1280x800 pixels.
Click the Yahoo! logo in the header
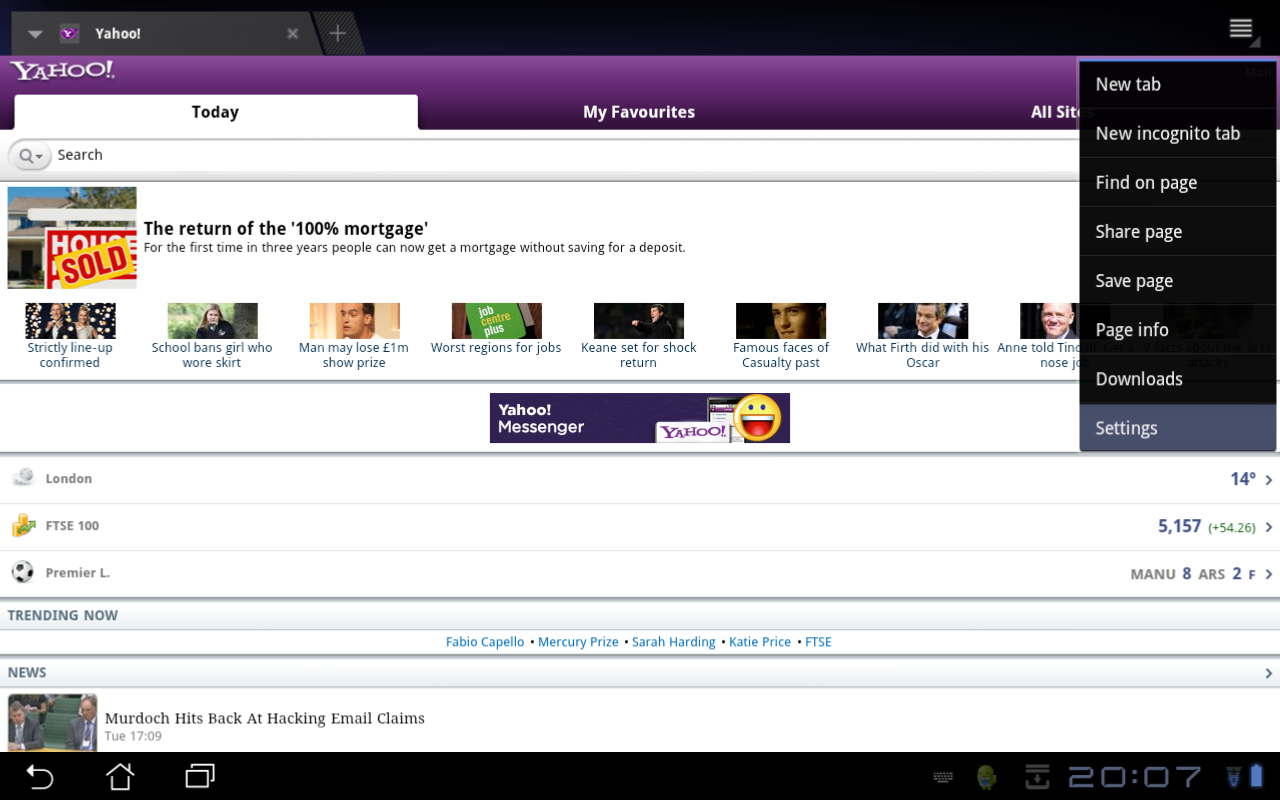[63, 71]
